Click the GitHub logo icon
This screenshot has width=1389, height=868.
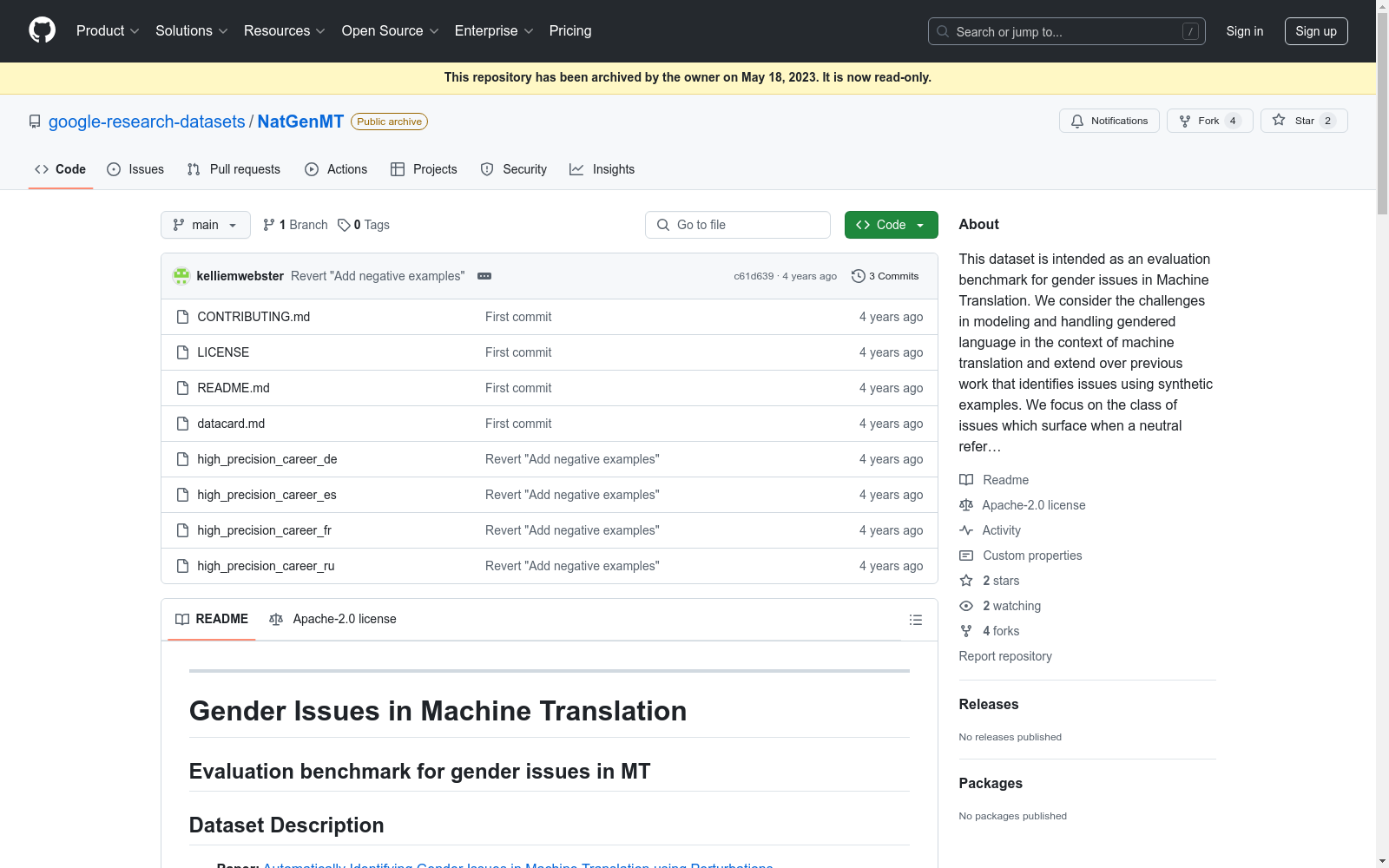point(42,30)
